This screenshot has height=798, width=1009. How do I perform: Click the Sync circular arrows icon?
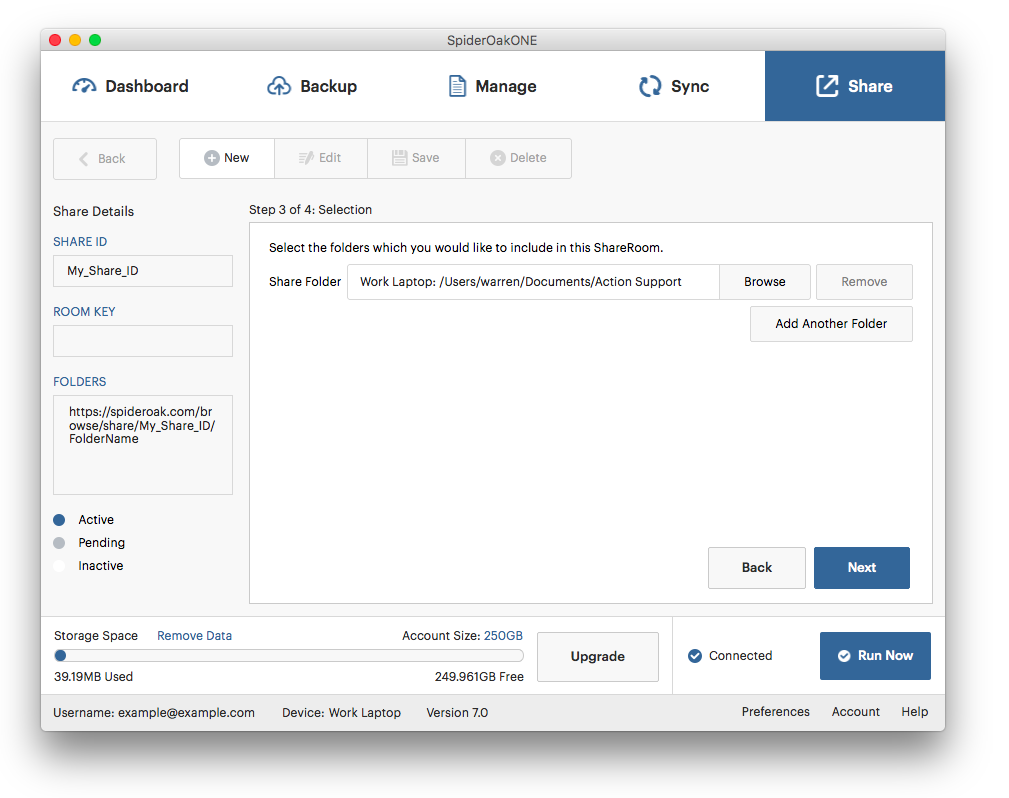point(650,86)
